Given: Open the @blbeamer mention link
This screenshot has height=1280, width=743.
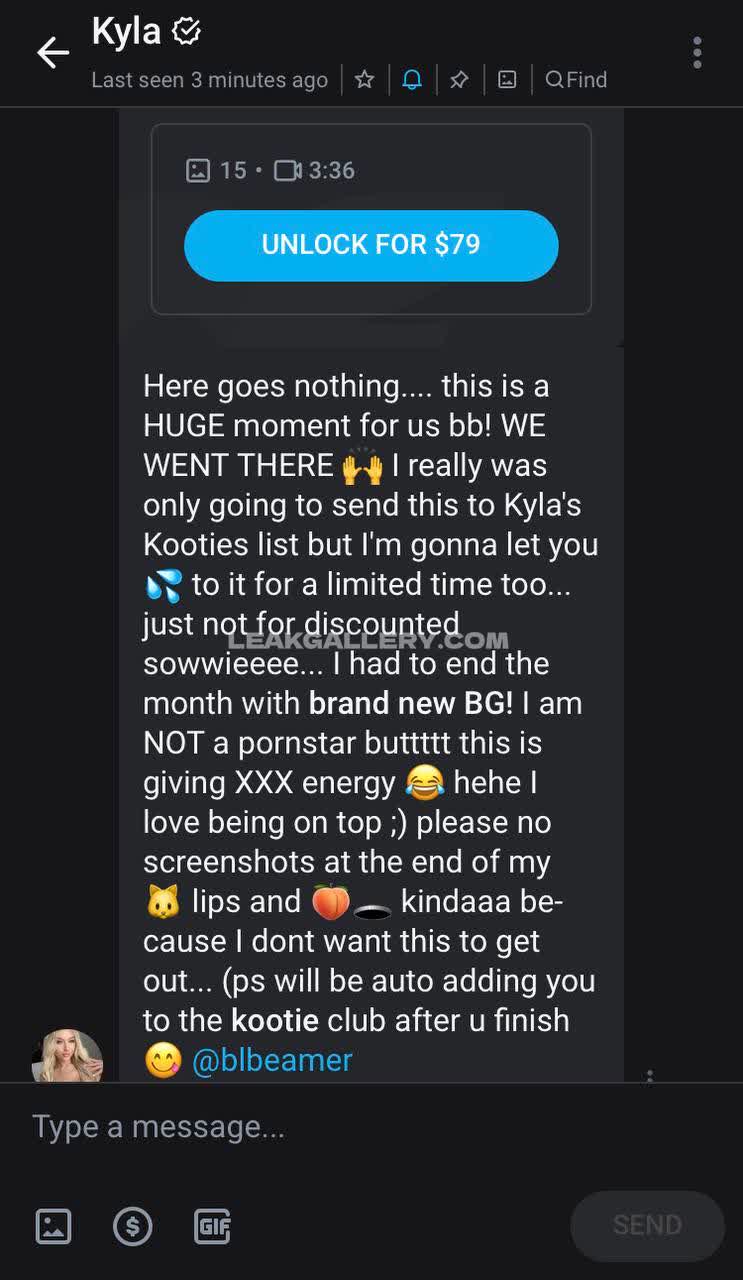Looking at the screenshot, I should [x=272, y=1060].
